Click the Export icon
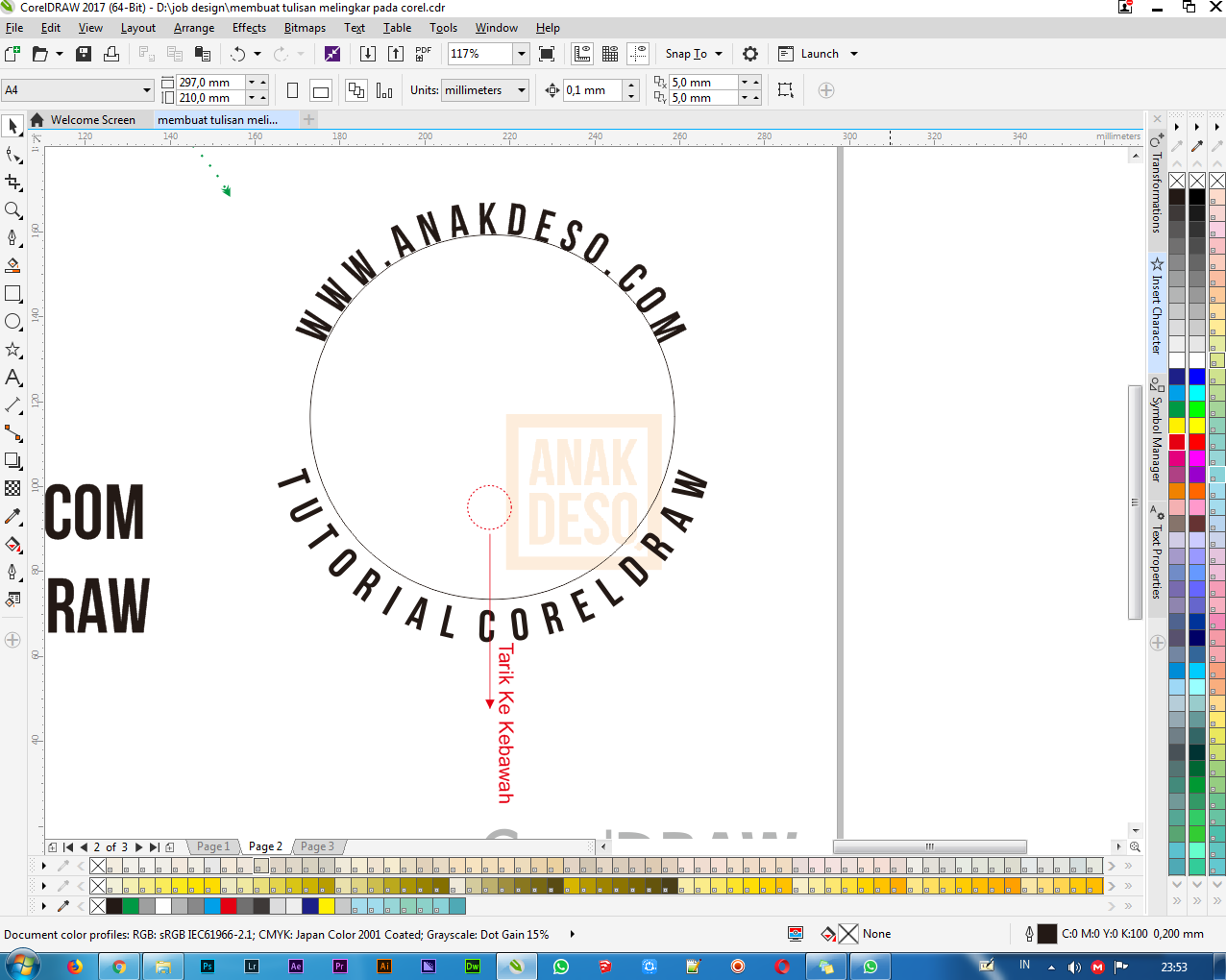Image resolution: width=1226 pixels, height=980 pixels. pos(395,54)
